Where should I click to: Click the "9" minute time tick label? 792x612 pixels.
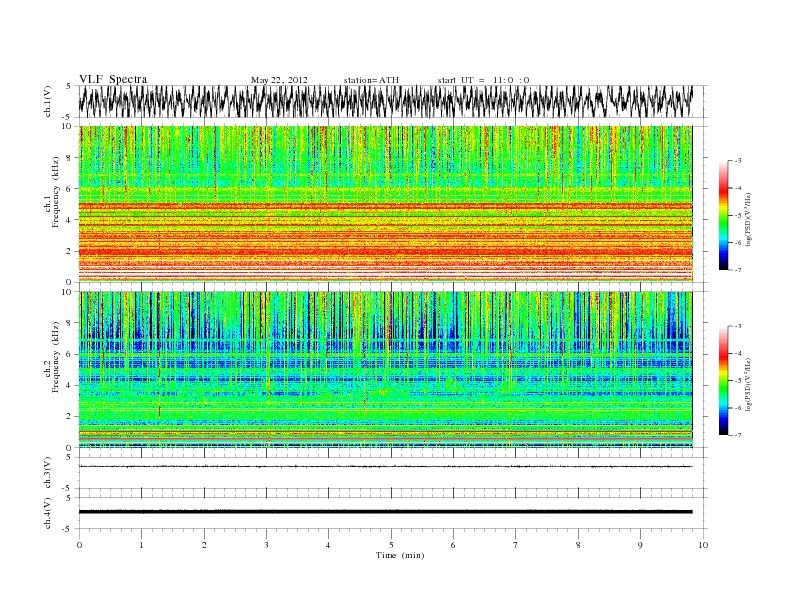click(640, 545)
